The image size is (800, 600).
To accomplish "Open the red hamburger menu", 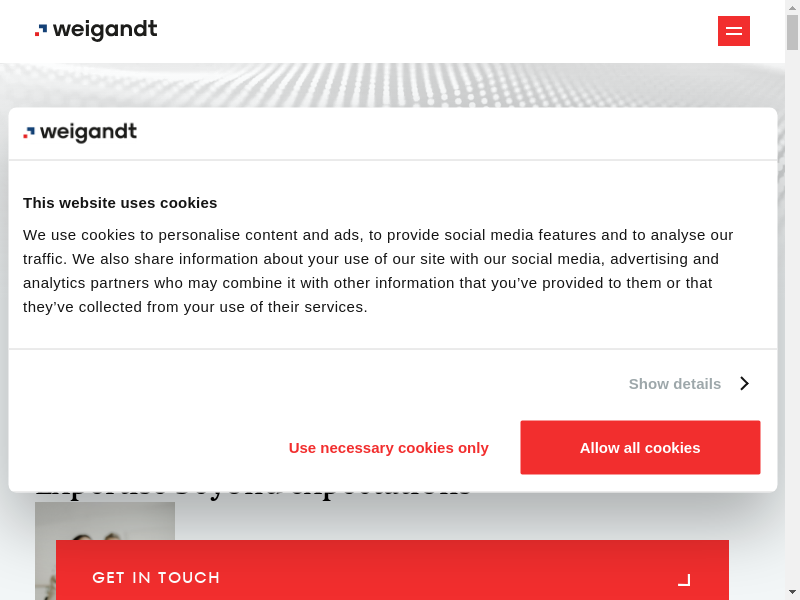I will (733, 31).
